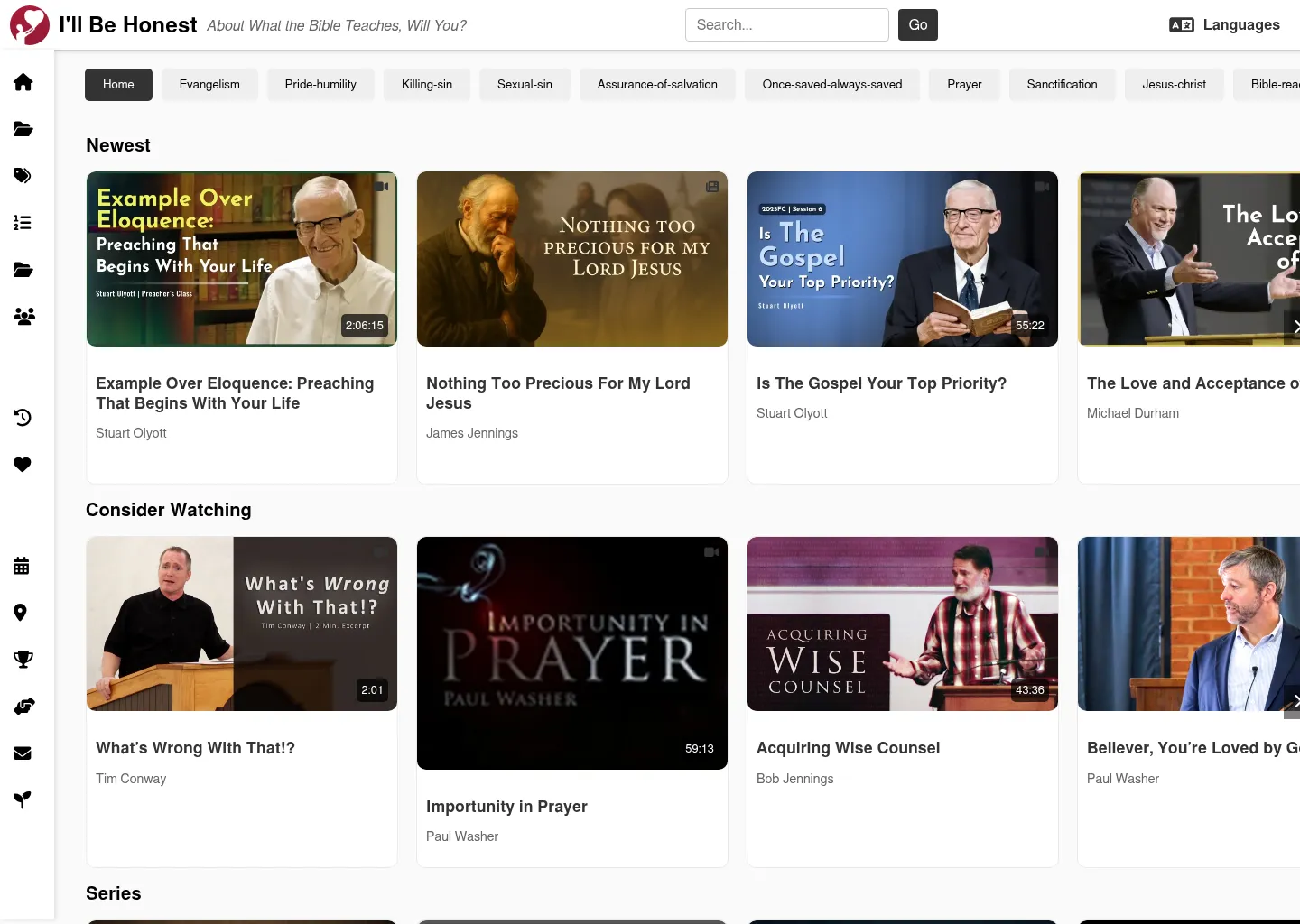Click the Series section heading
Viewport: 1300px width, 924px height.
coord(114,893)
